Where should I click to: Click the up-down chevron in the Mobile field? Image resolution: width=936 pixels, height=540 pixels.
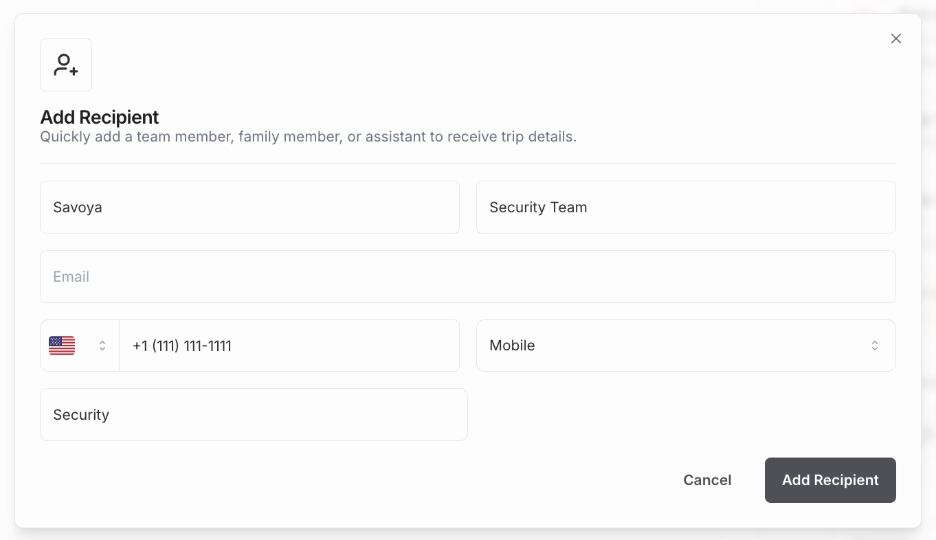click(x=874, y=346)
